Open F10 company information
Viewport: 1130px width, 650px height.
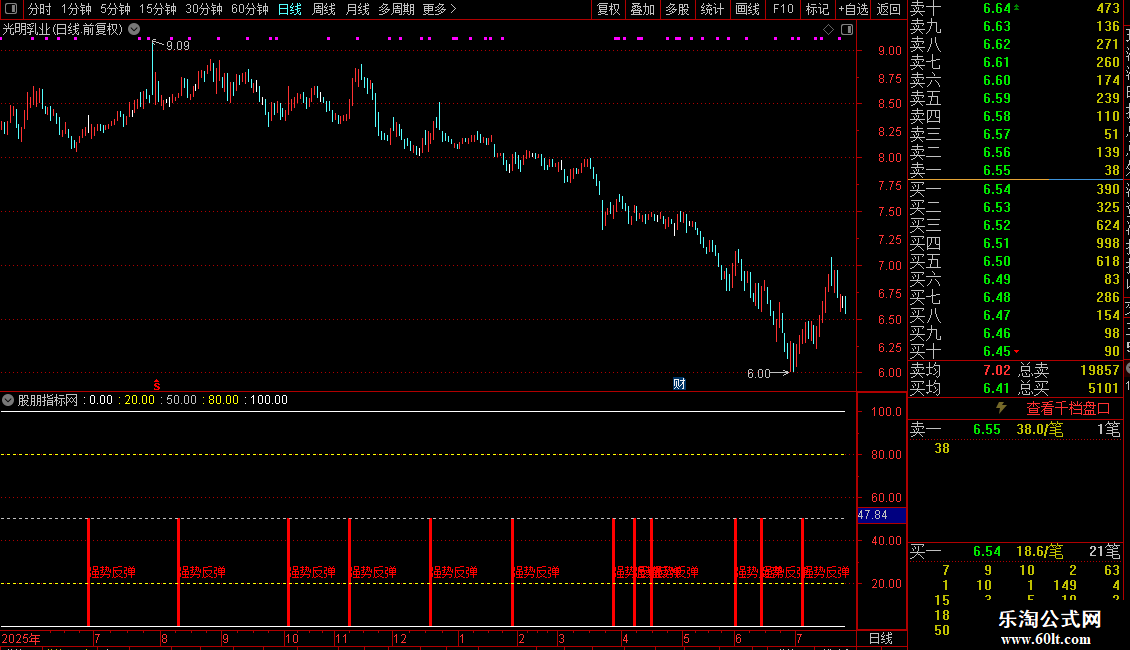783,9
